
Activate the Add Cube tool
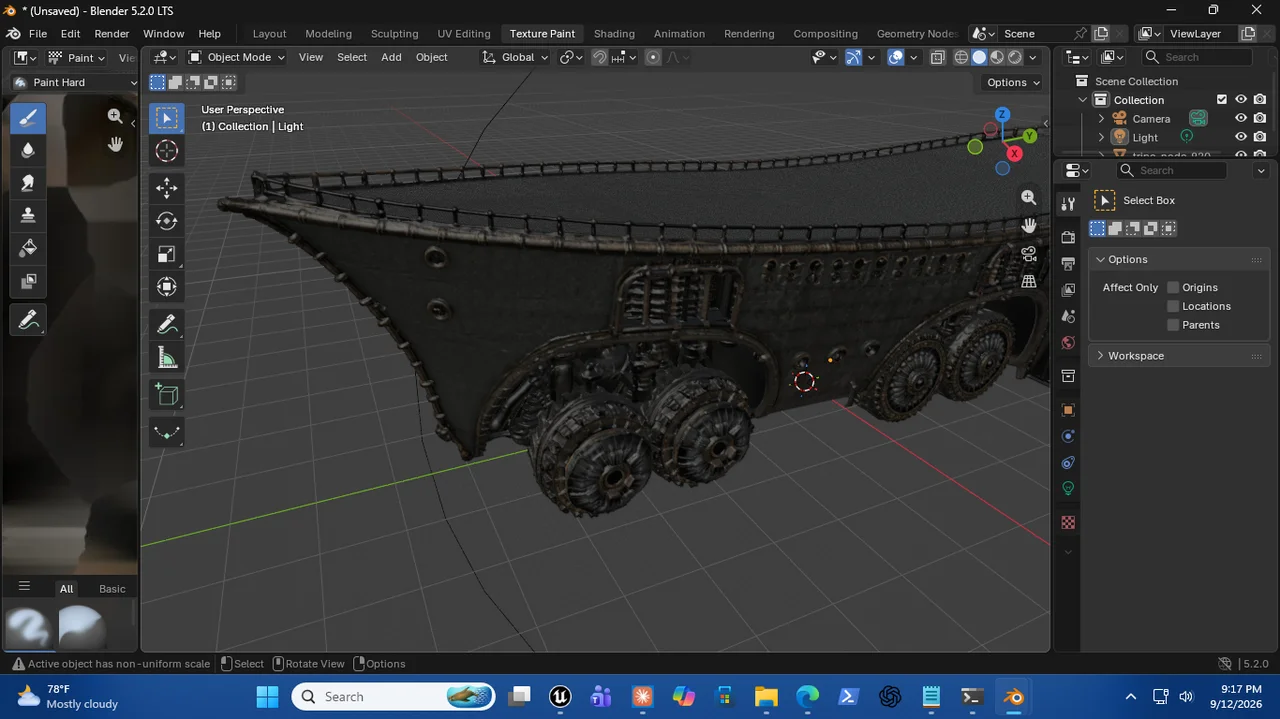tap(167, 394)
